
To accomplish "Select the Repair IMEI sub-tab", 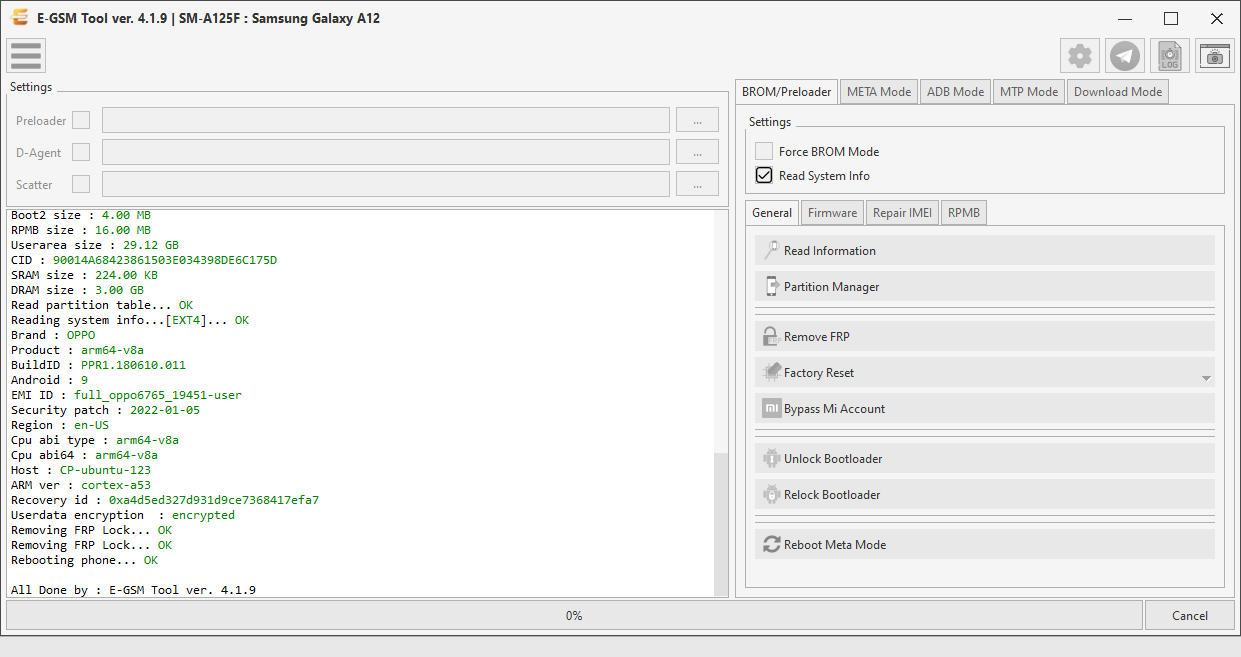I will tap(902, 212).
